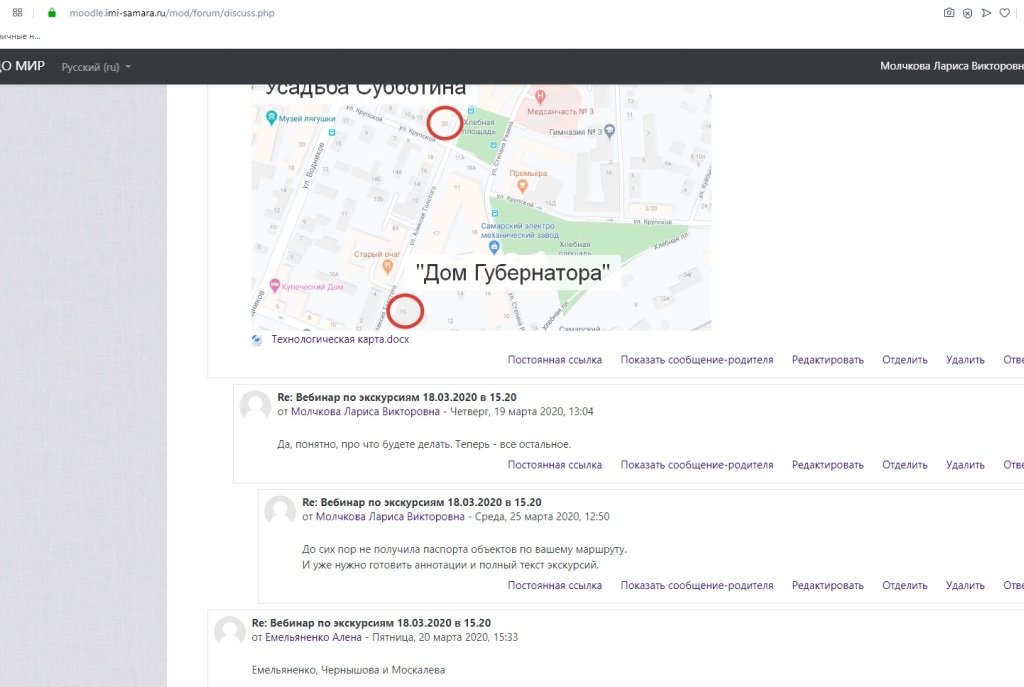Click text Емельяненко, Чернышова и Москалева
1024x687 pixels.
(x=348, y=670)
